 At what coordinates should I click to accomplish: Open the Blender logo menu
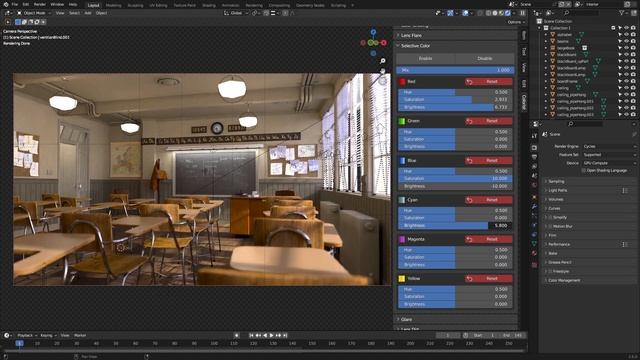pyautogui.click(x=6, y=4)
